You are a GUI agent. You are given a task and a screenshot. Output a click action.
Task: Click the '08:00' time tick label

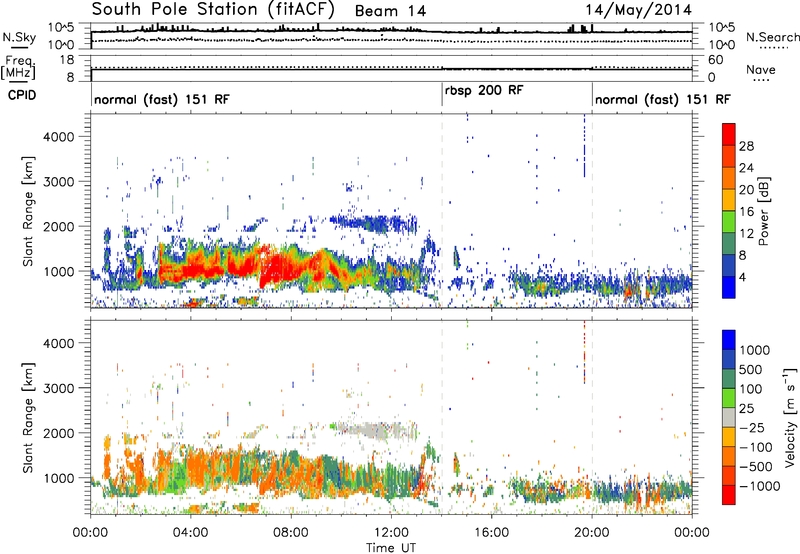click(291, 533)
